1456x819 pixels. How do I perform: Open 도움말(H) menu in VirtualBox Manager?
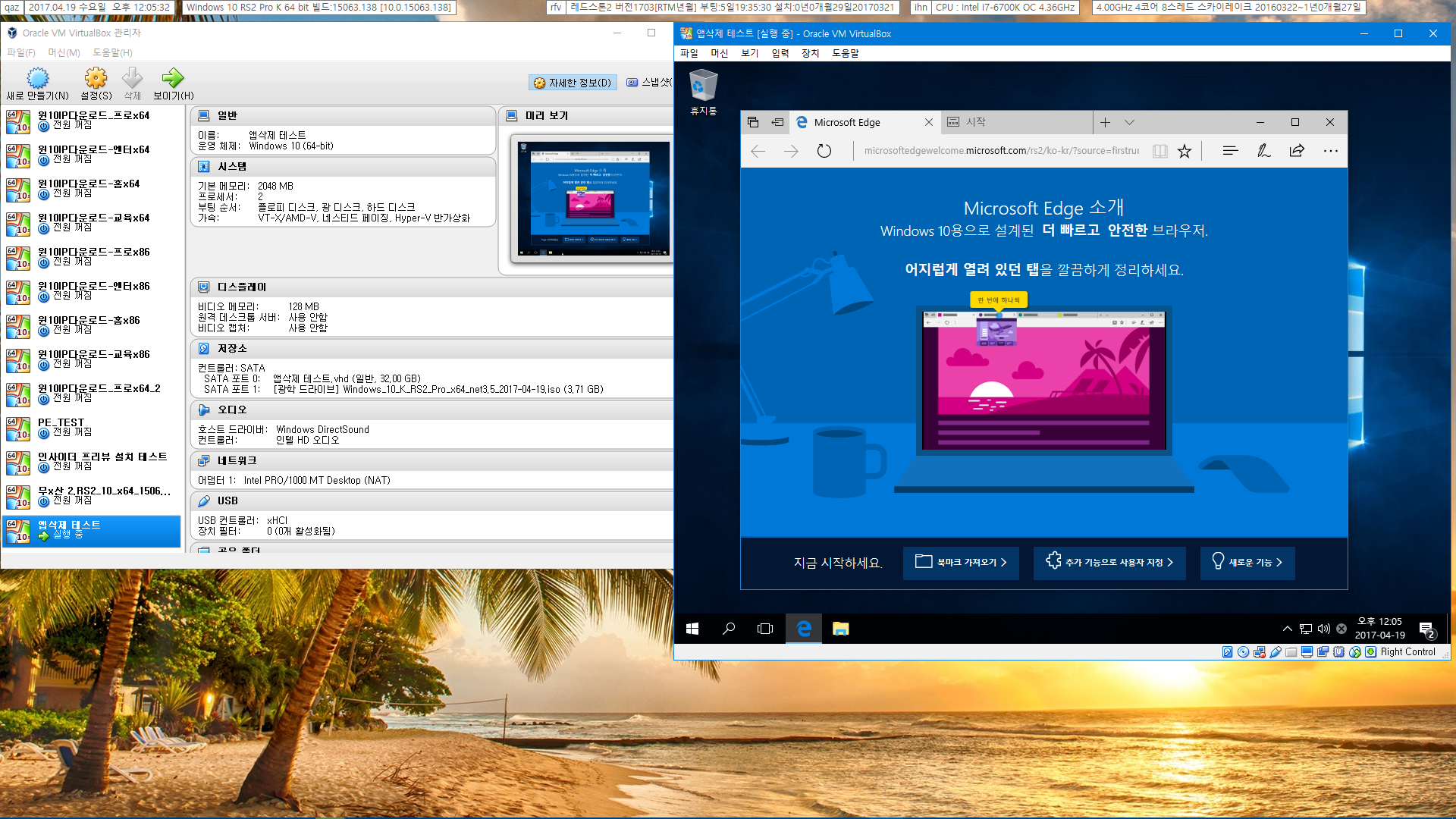coord(112,52)
